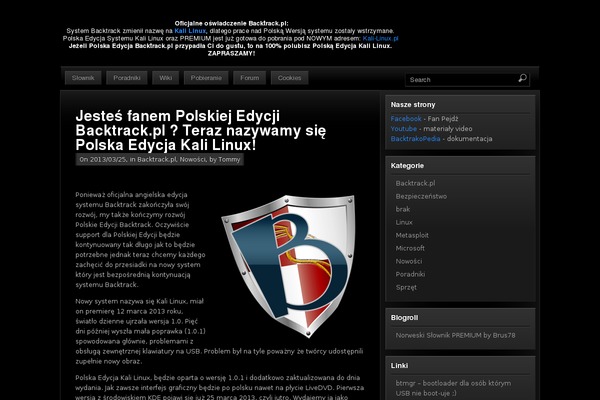Select the Microsoft category
Screen dimensions: 600x400
pyautogui.click(x=410, y=248)
